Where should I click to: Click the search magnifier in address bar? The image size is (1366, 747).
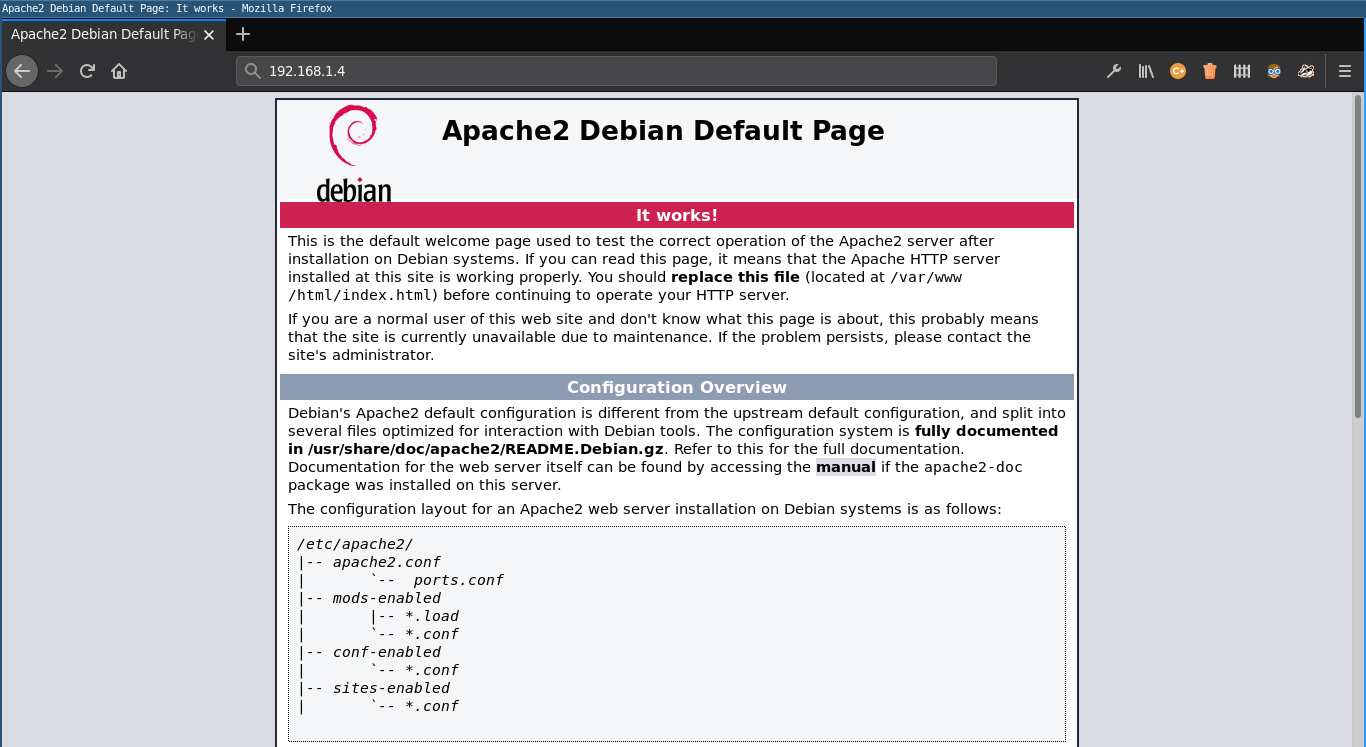click(x=253, y=71)
